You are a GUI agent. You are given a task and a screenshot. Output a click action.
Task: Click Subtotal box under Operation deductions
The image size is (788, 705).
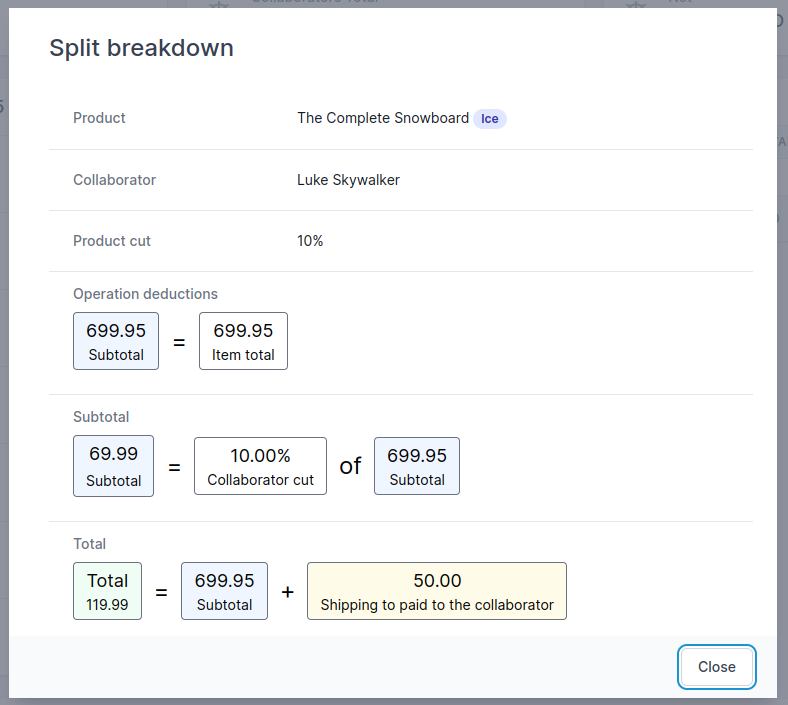(116, 341)
